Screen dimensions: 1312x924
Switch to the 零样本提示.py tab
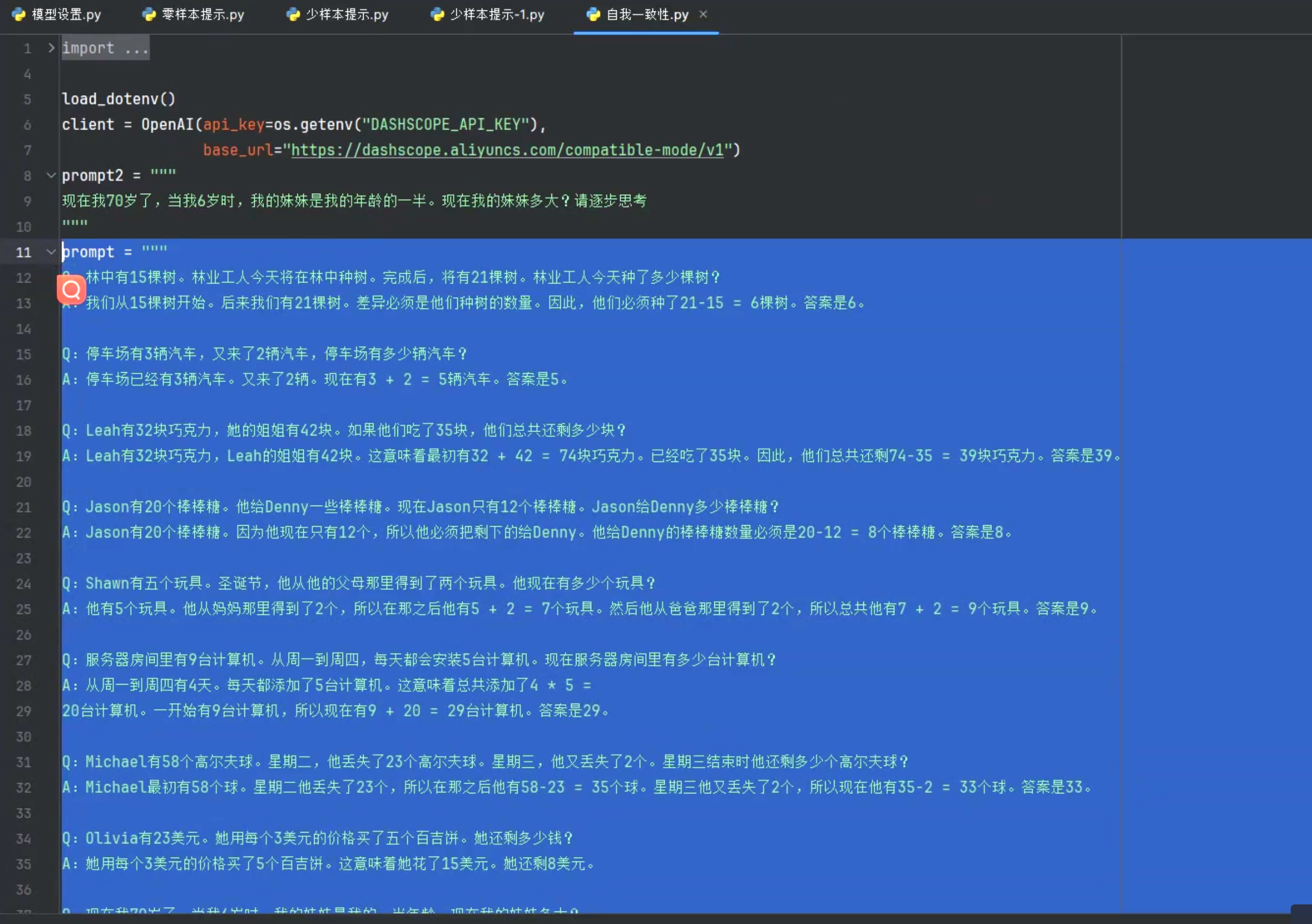click(x=203, y=14)
